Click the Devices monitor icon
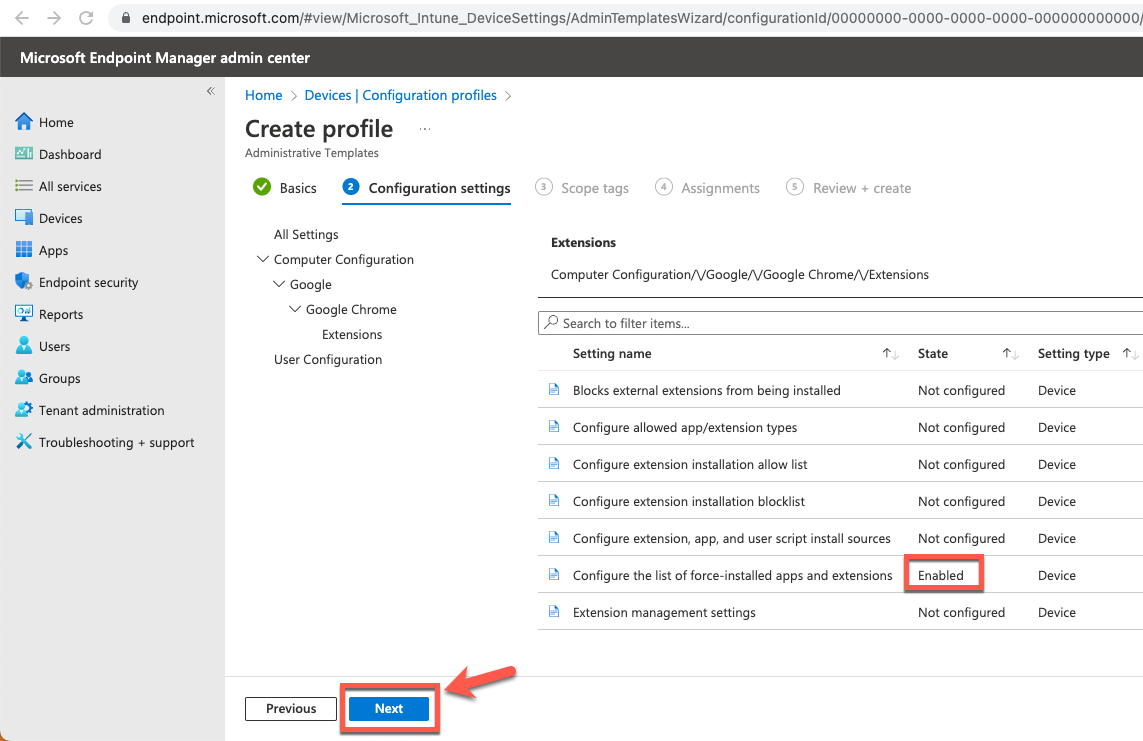The height and width of the screenshot is (741, 1143). [x=24, y=217]
